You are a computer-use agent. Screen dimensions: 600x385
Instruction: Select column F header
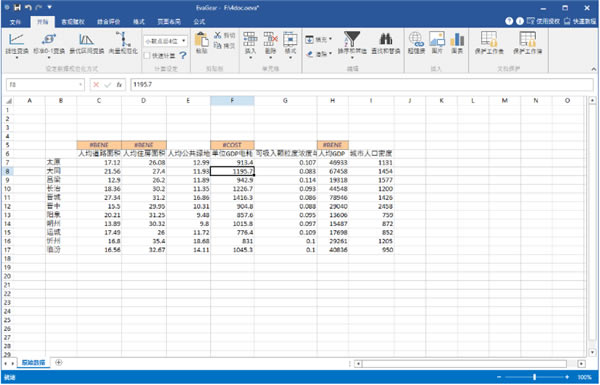click(x=232, y=101)
